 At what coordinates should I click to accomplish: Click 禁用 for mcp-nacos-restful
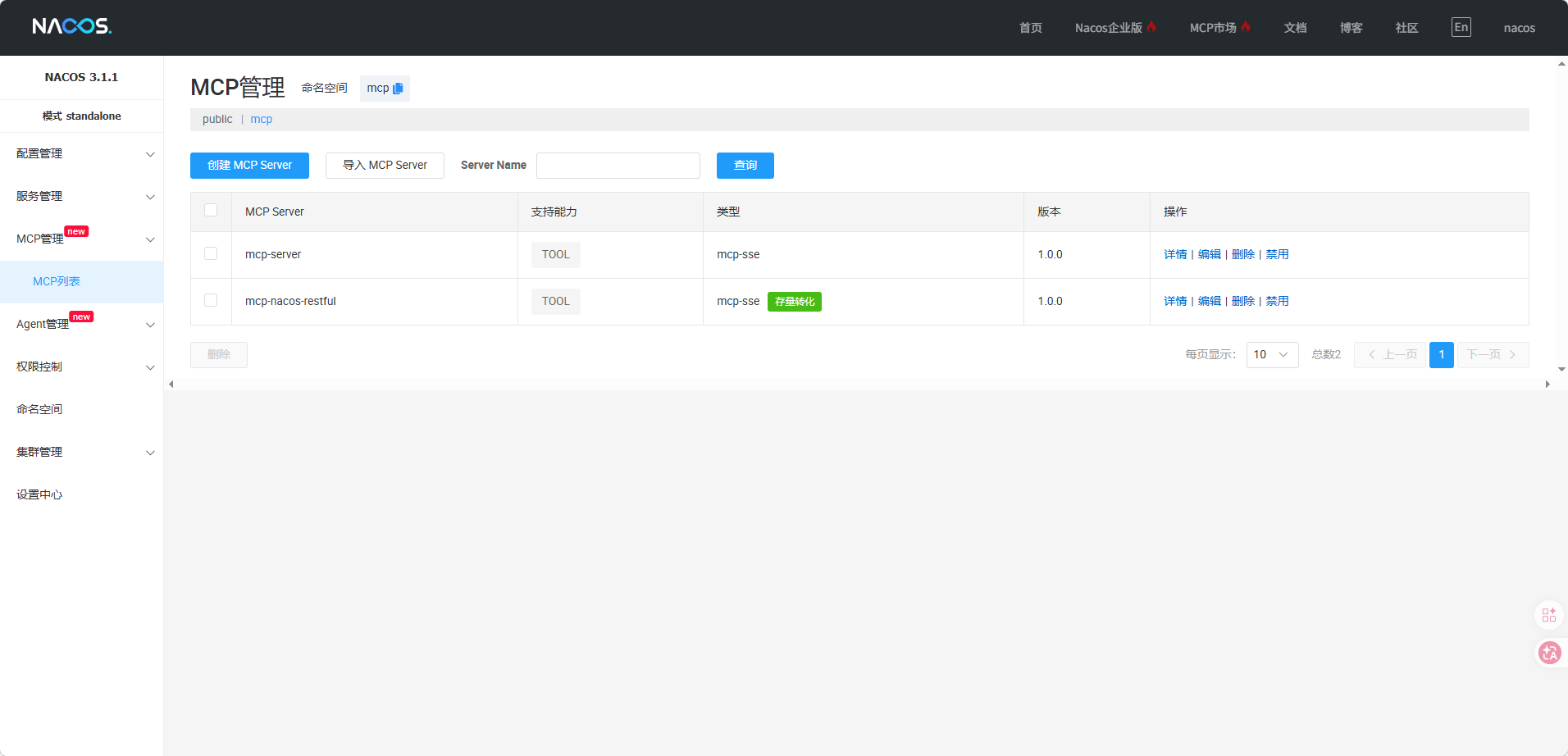tap(1277, 301)
